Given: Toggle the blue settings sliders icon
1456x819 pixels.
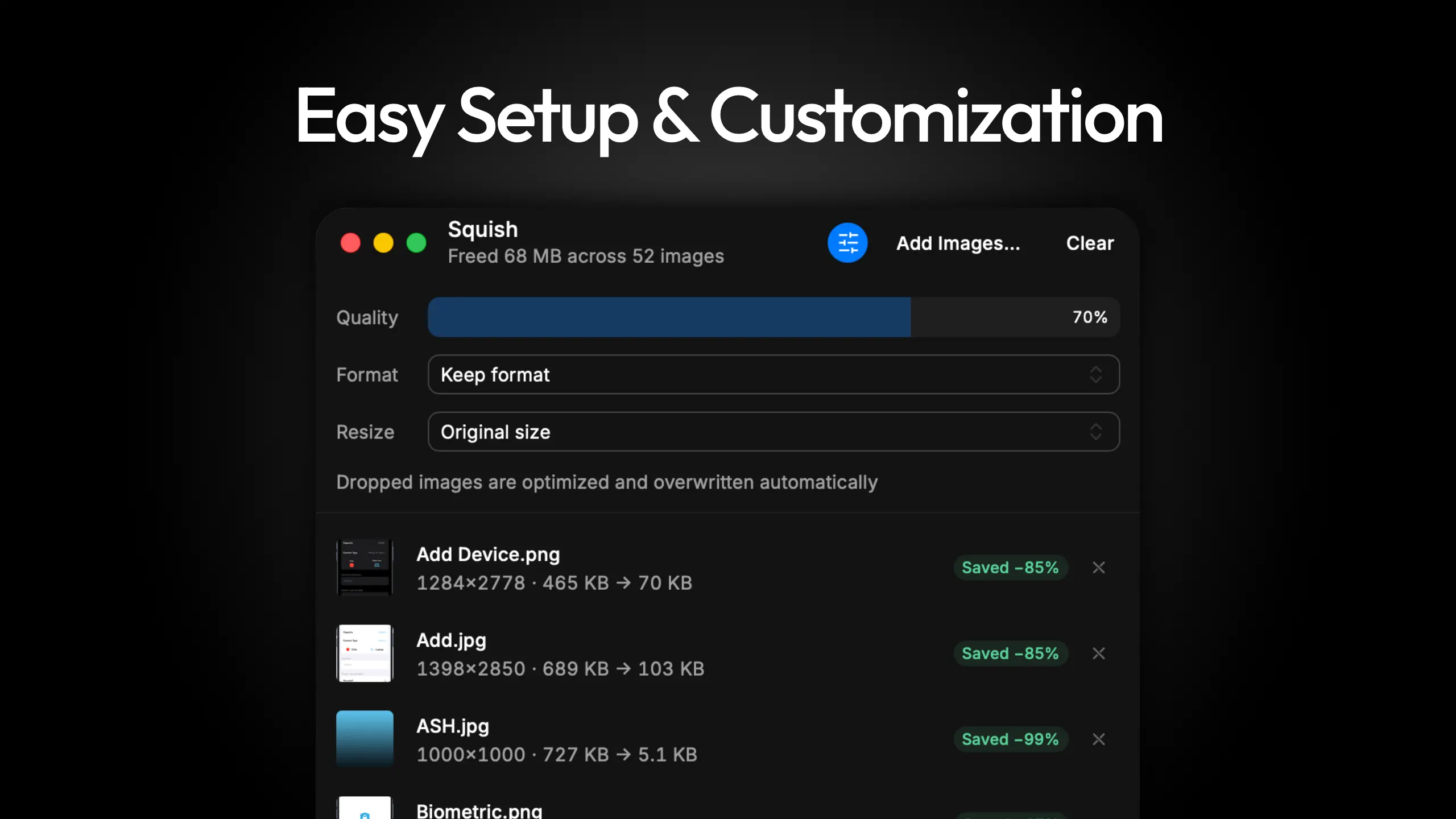Looking at the screenshot, I should pyautogui.click(x=847, y=243).
